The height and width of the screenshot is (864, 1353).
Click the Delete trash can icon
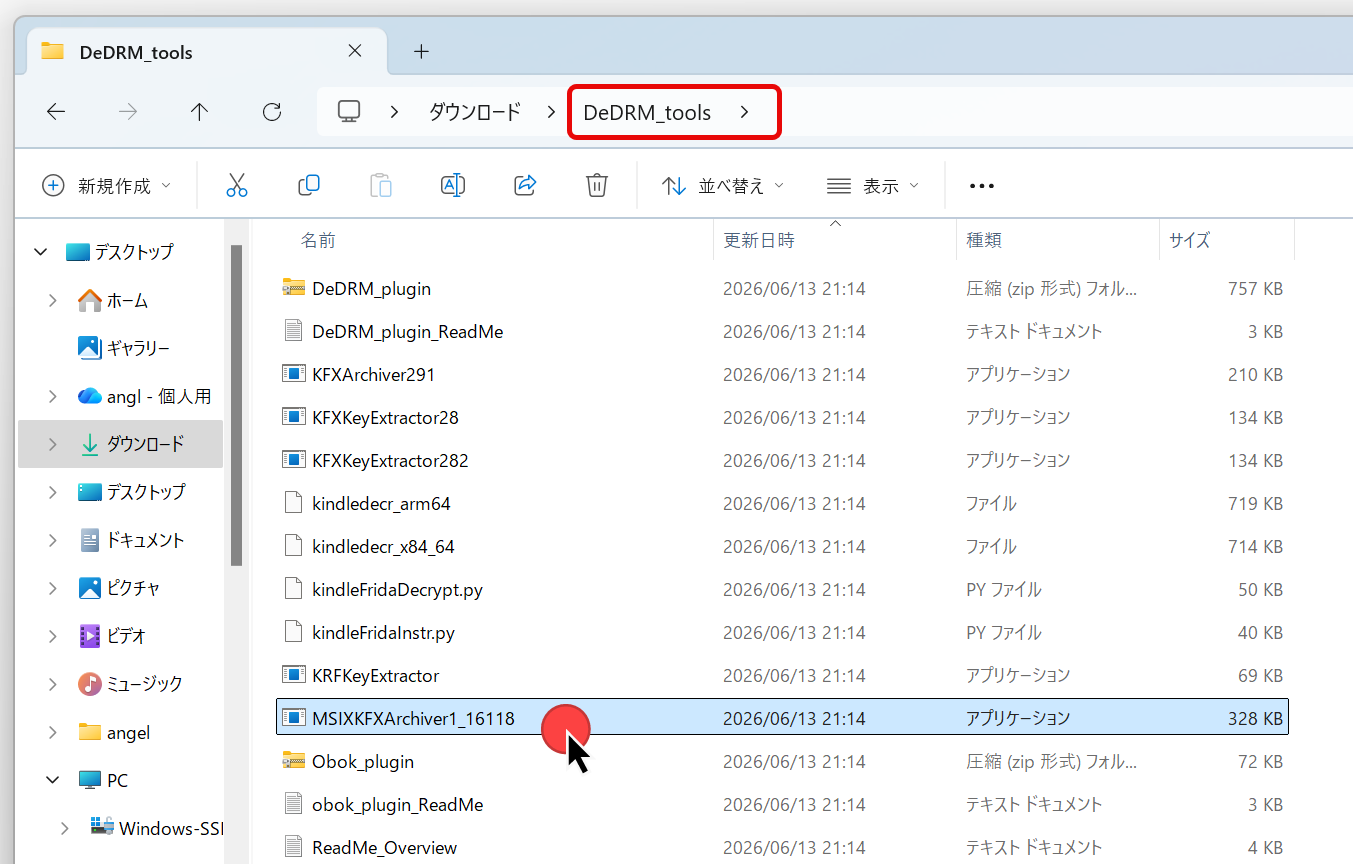(597, 185)
